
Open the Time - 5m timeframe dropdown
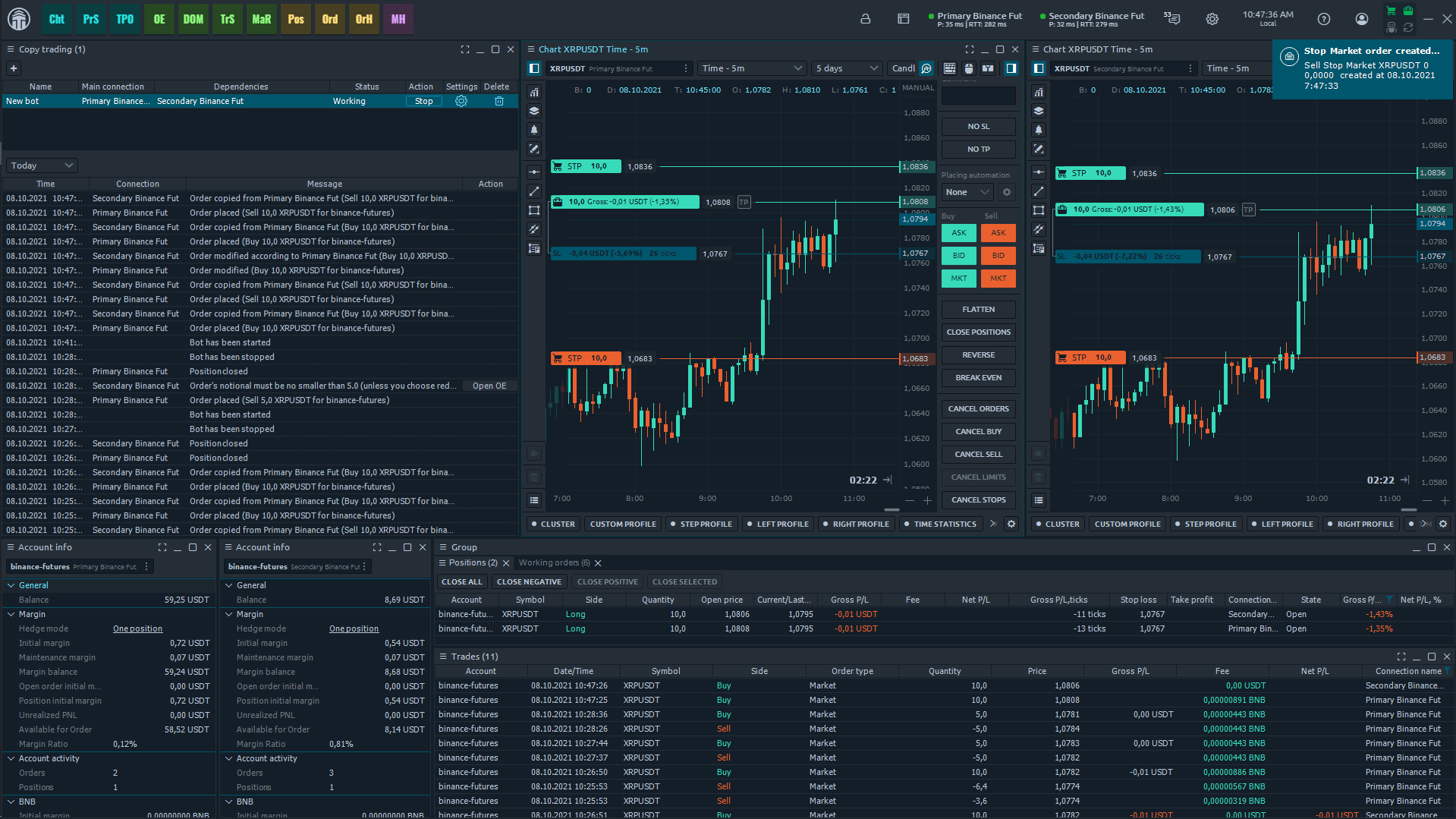[751, 68]
